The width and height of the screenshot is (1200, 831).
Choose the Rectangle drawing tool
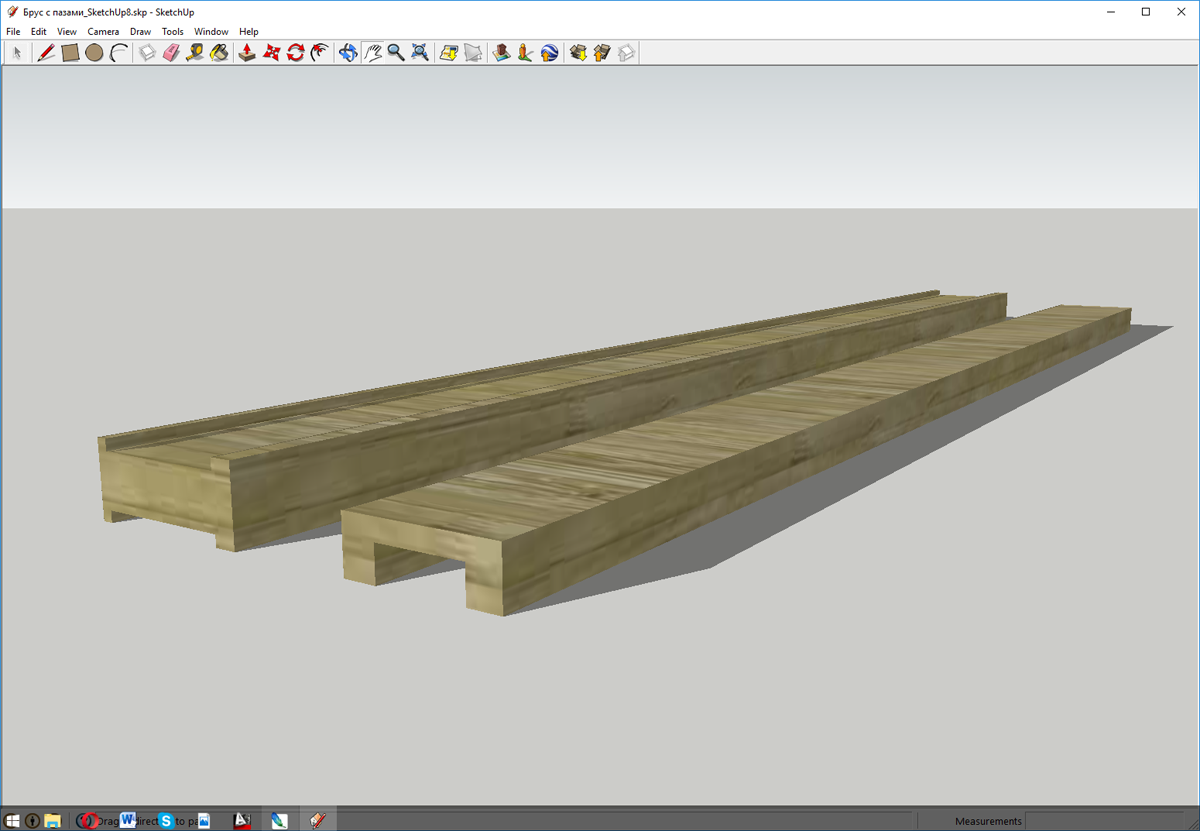(70, 53)
